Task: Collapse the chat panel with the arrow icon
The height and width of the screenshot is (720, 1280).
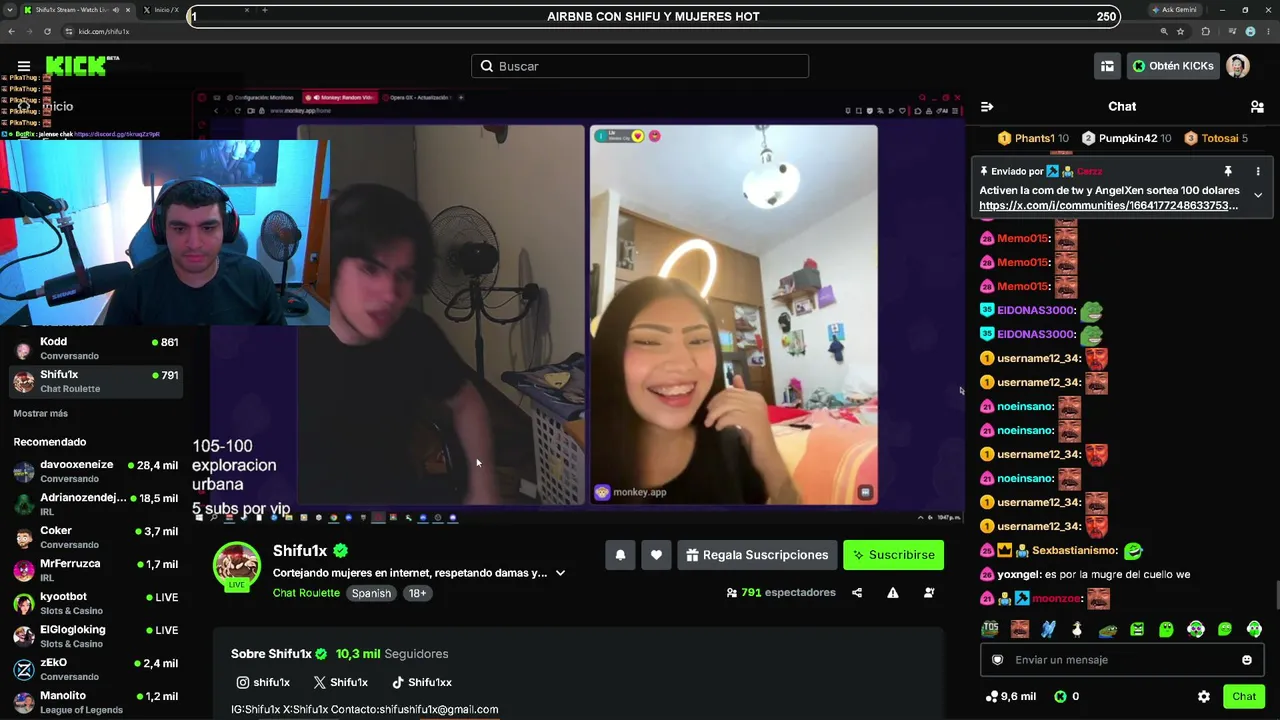Action: (x=987, y=107)
